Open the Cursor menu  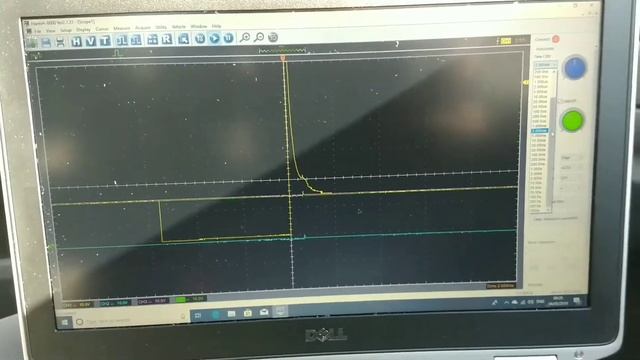point(102,29)
